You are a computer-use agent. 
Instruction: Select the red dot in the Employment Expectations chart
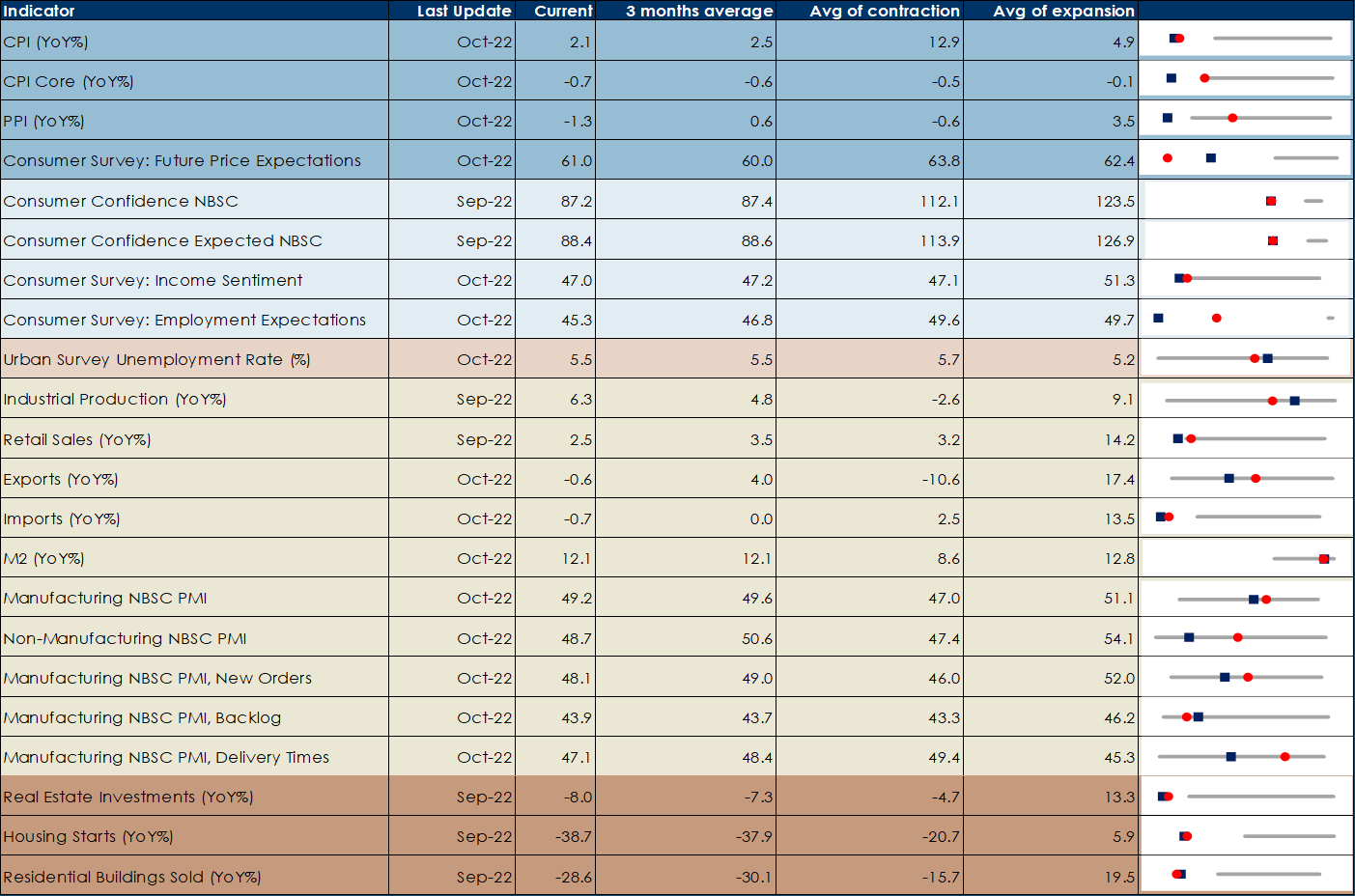[1217, 318]
